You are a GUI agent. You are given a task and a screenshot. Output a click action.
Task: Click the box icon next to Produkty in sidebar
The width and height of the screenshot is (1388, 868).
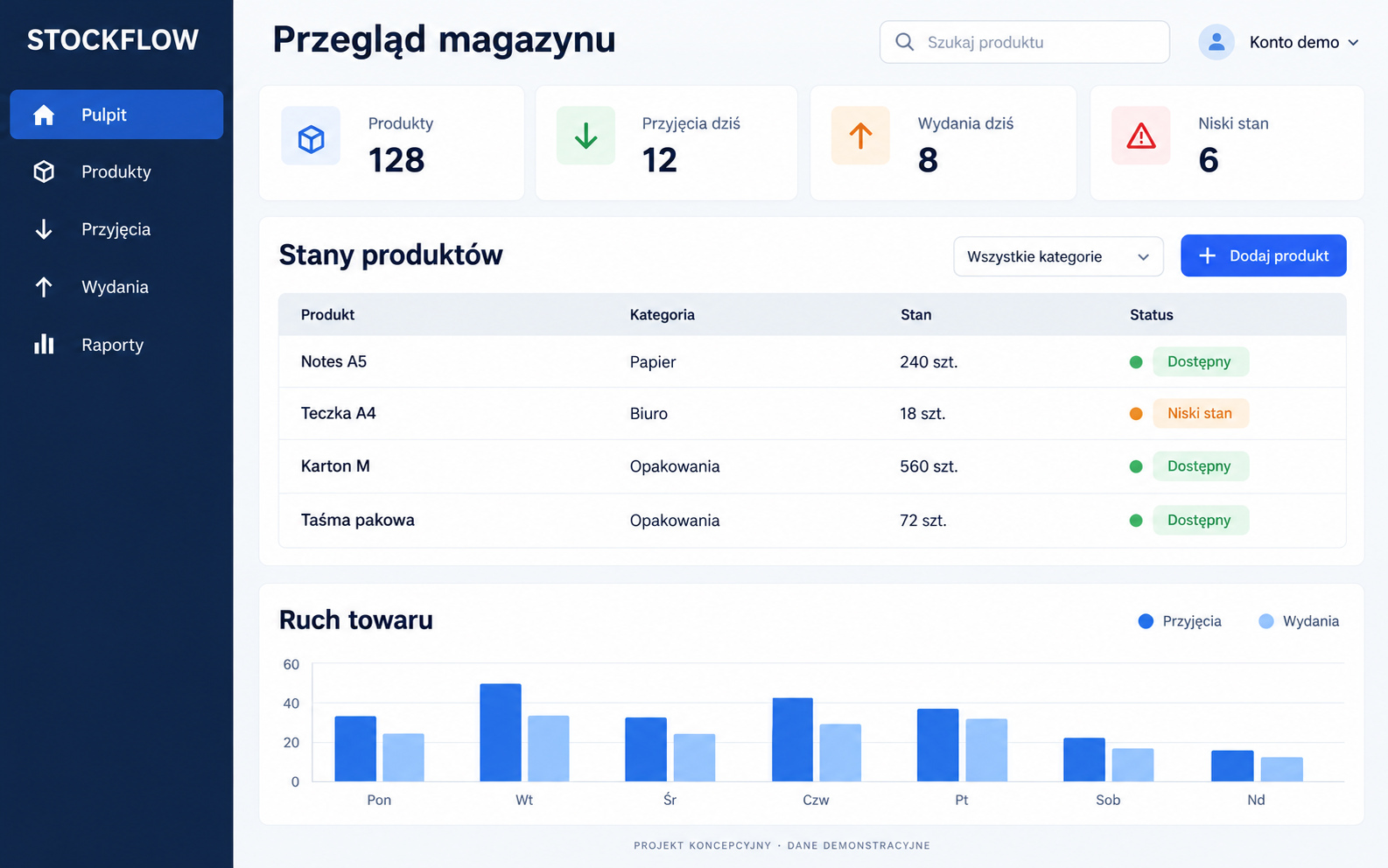[44, 171]
